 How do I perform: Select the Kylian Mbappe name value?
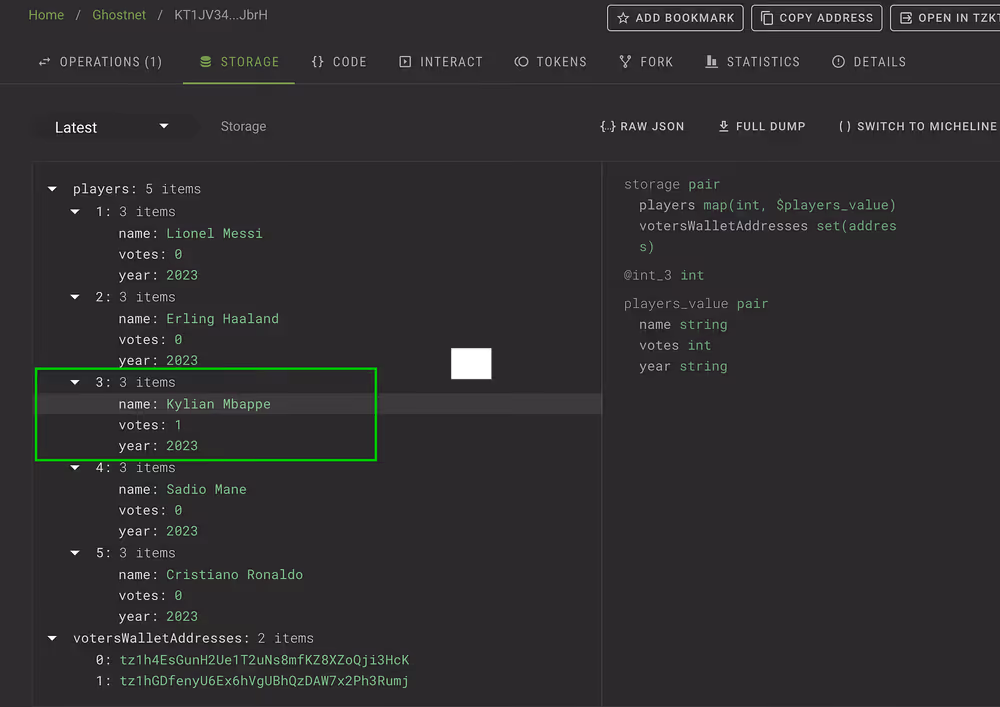218,404
